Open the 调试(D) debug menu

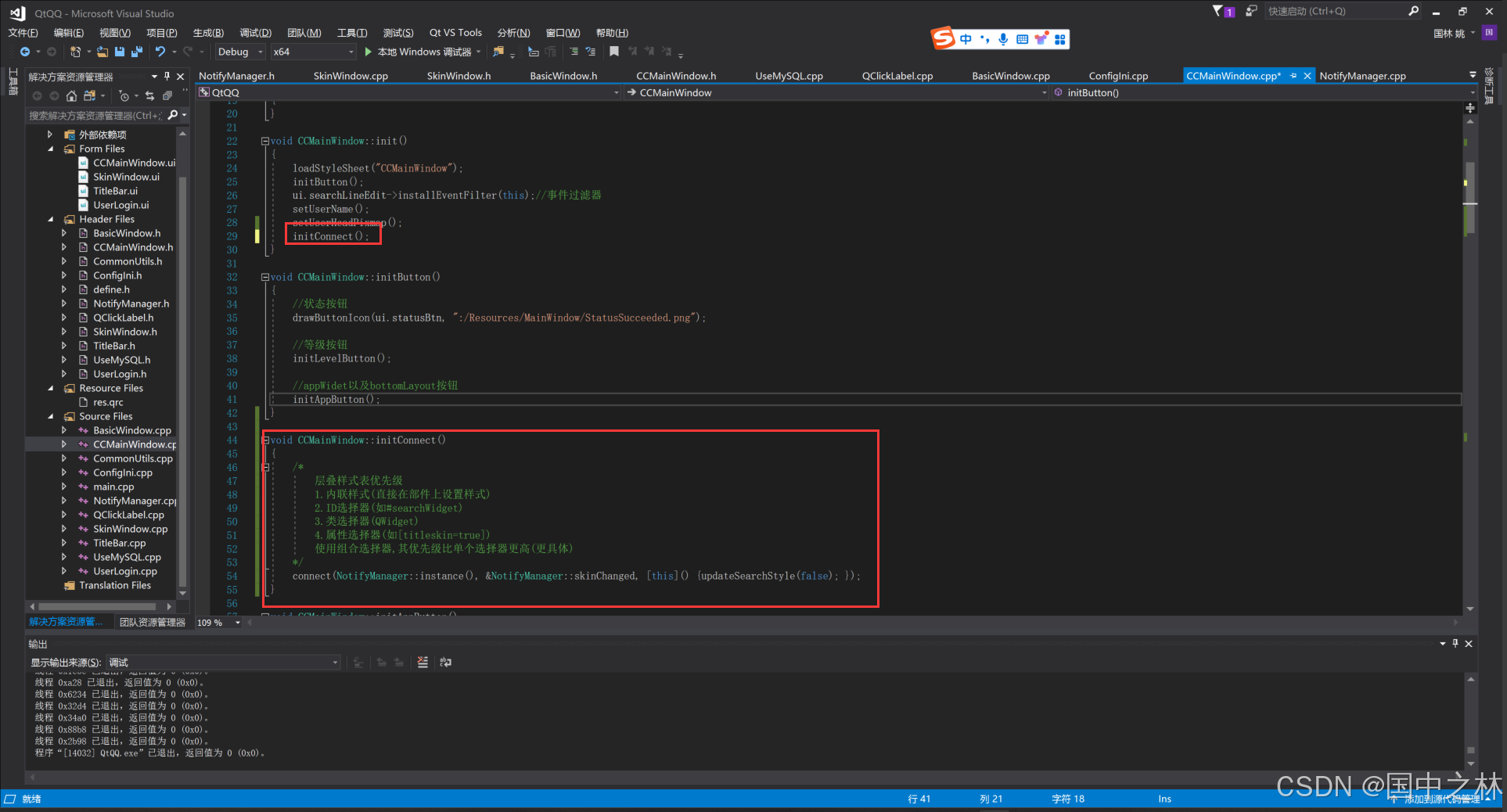pos(255,33)
